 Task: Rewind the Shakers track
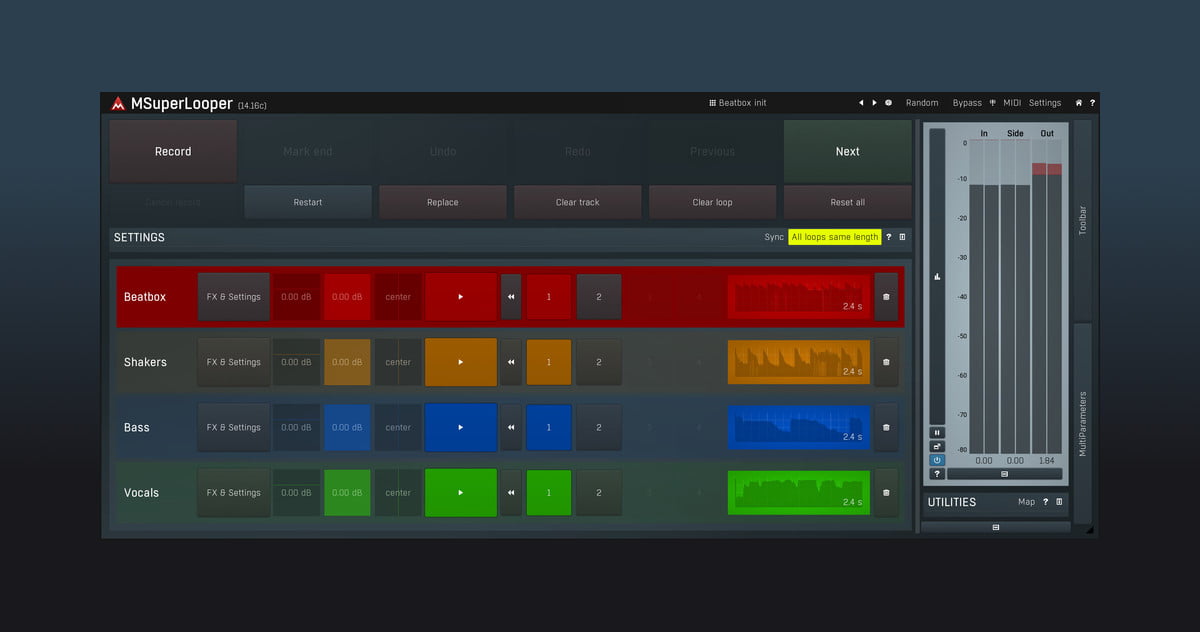pos(511,362)
